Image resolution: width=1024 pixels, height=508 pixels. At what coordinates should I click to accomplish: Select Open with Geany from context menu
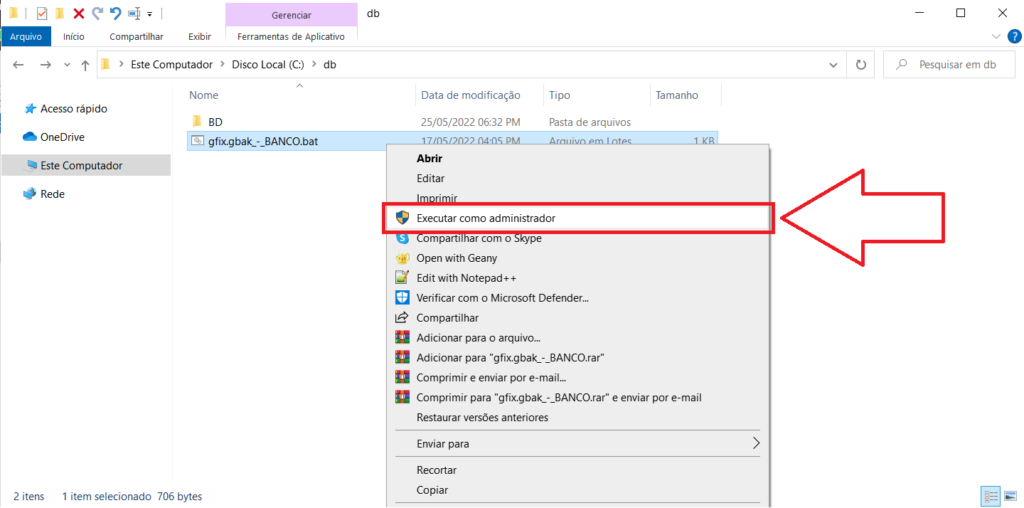[457, 258]
